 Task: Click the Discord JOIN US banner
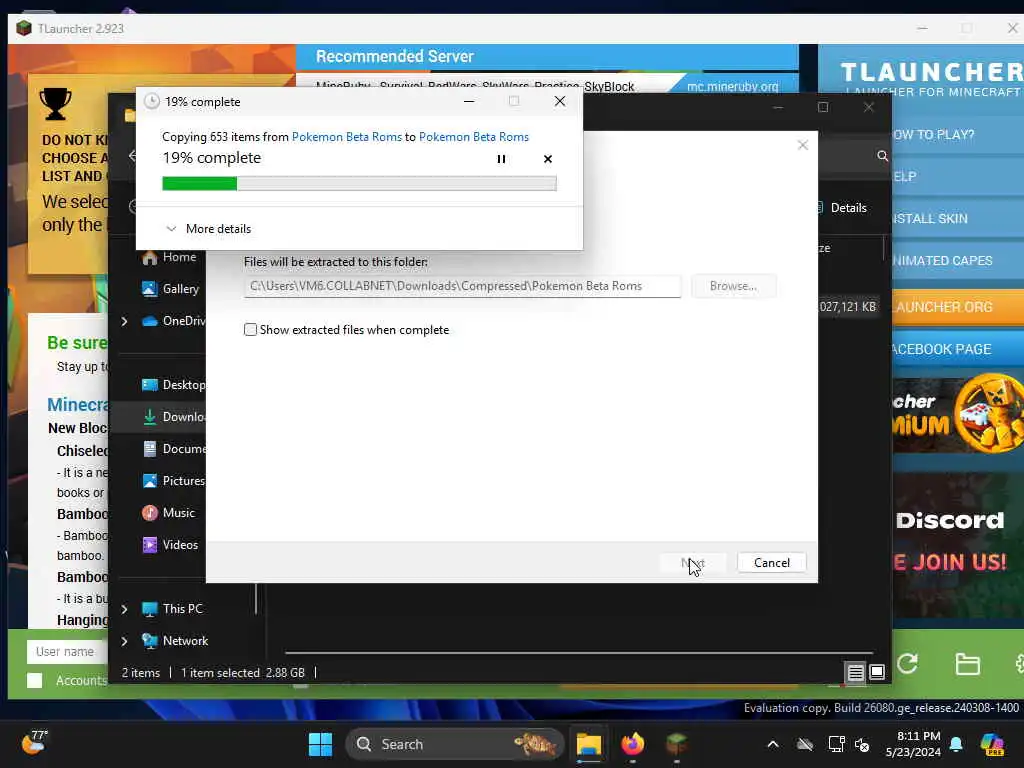click(957, 543)
